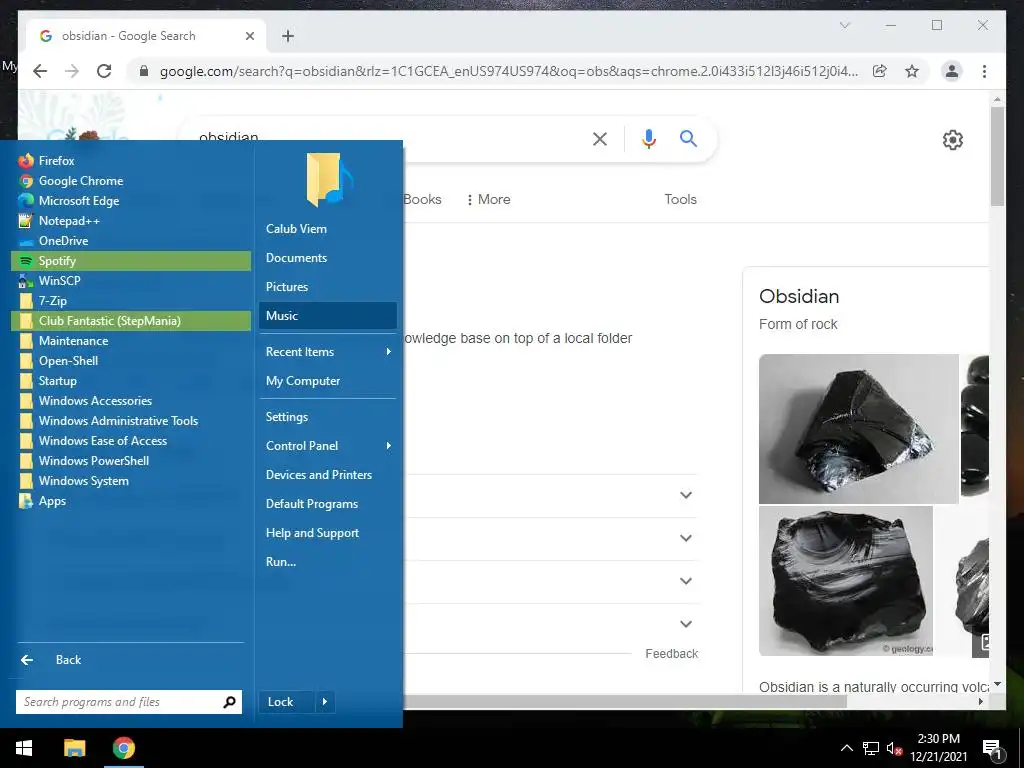Screen dimensions: 1024x768
Task: Open the notification center icon
Action: pyautogui.click(x=992, y=748)
